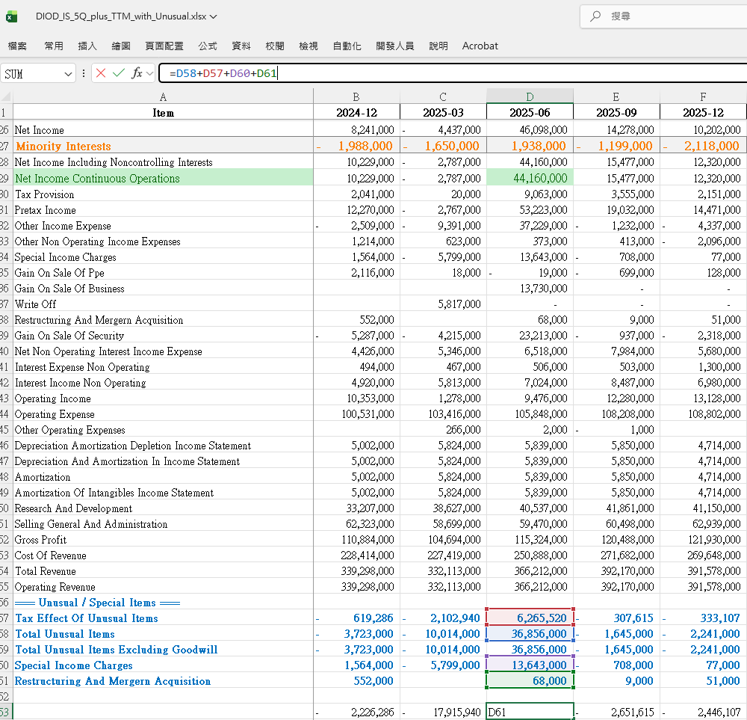
Task: Click the magnifier icon in the search box
Action: point(596,16)
